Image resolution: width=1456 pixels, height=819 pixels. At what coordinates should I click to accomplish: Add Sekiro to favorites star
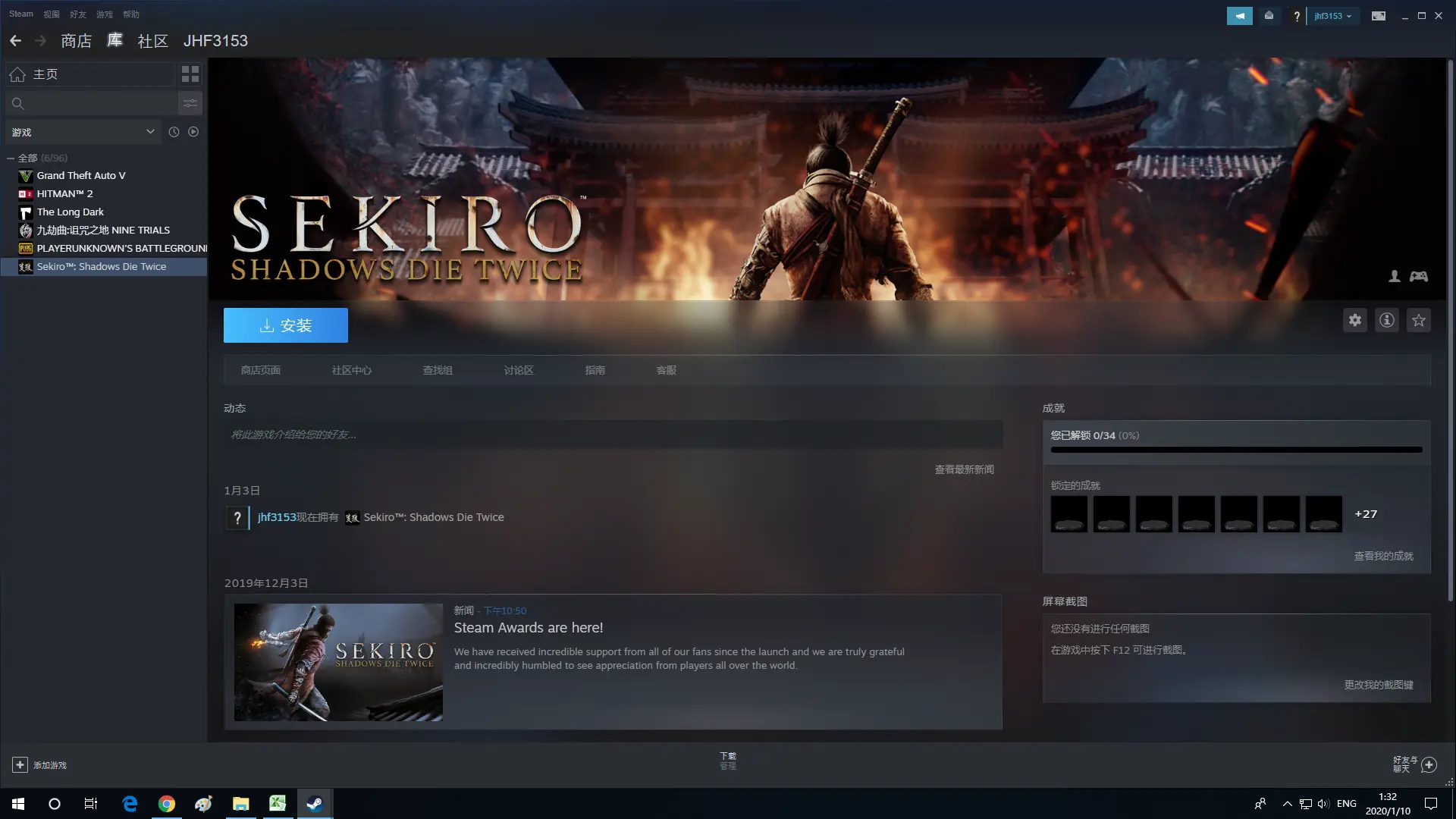1419,320
